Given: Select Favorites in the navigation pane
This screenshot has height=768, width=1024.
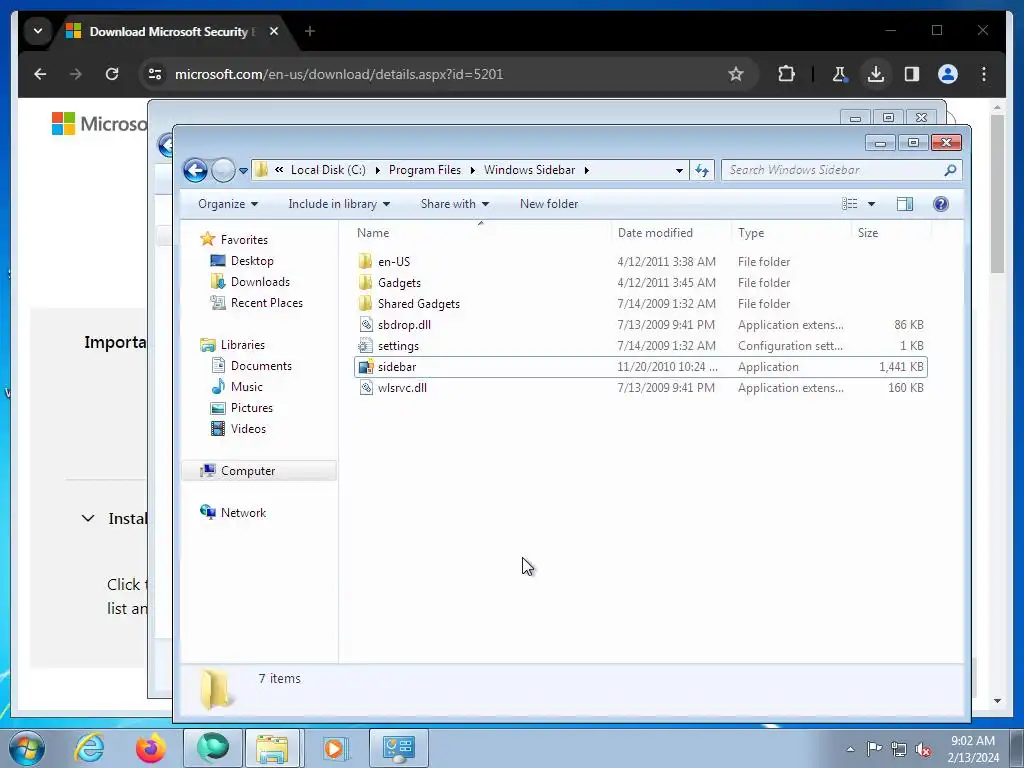Looking at the screenshot, I should click(244, 240).
